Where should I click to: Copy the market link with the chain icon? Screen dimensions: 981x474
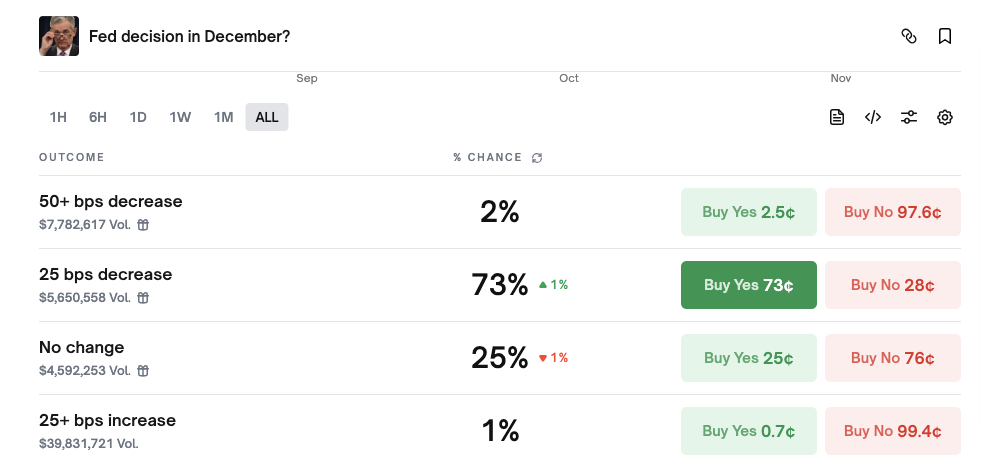(x=908, y=36)
